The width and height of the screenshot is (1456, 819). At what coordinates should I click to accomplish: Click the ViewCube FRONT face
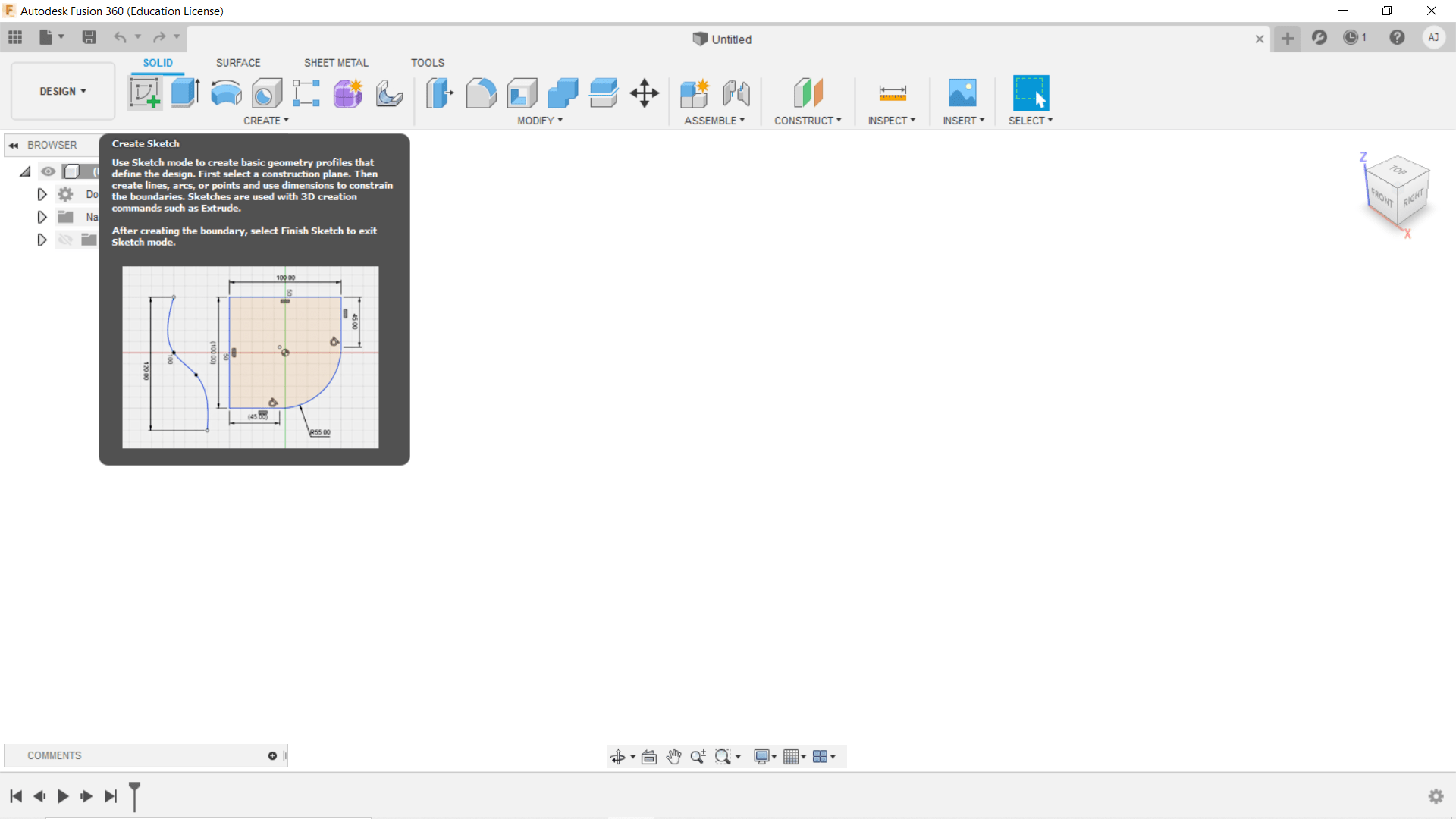coord(1382,199)
